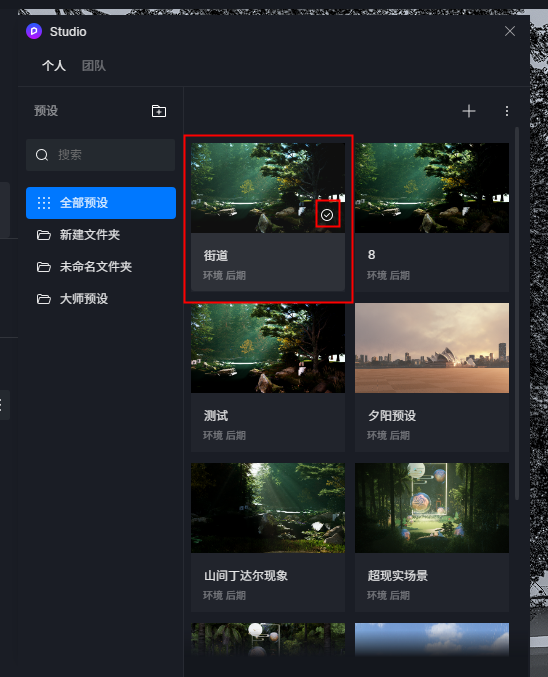
Task: Select the preset named 8
Action: [x=432, y=217]
